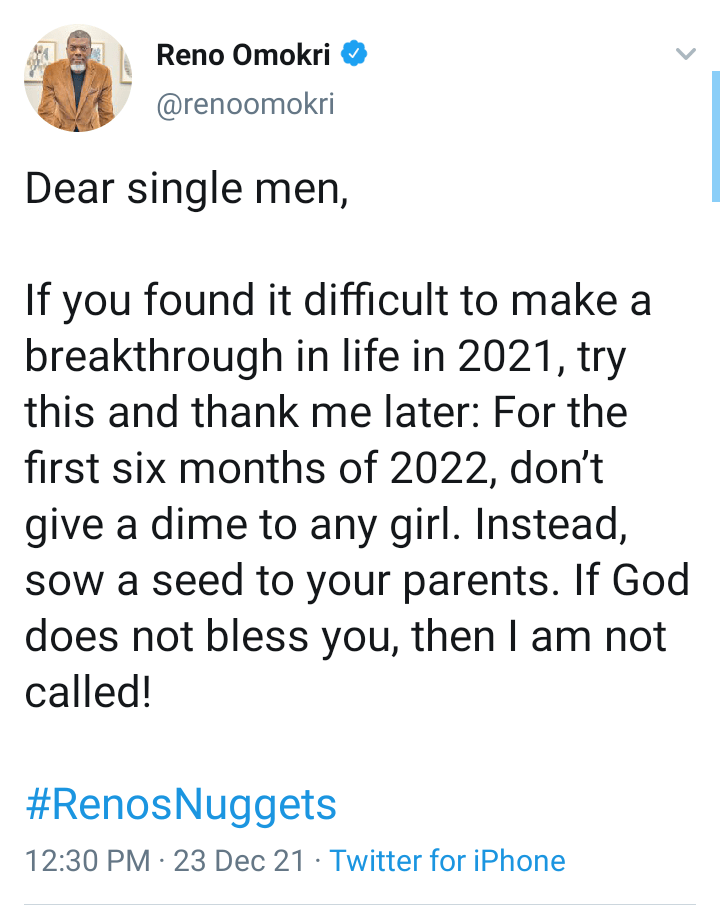Click the 12:30 PM timestamp
720x909 pixels.
tap(86, 861)
